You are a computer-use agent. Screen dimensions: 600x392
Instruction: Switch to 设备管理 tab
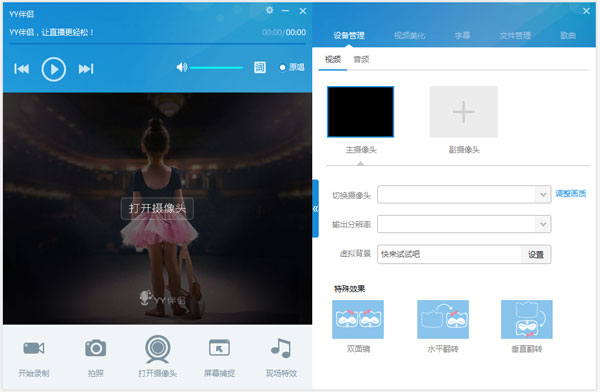pyautogui.click(x=349, y=36)
